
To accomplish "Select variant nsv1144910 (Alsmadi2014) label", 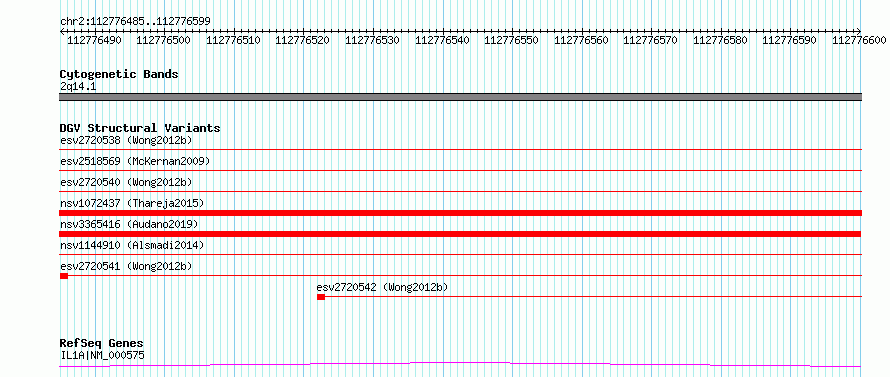I will coord(132,245).
